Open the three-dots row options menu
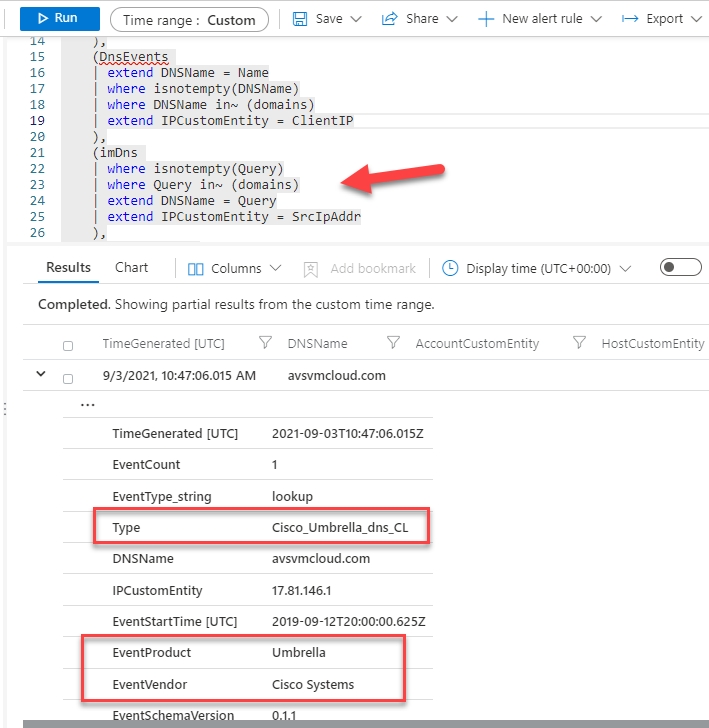 tap(88, 406)
